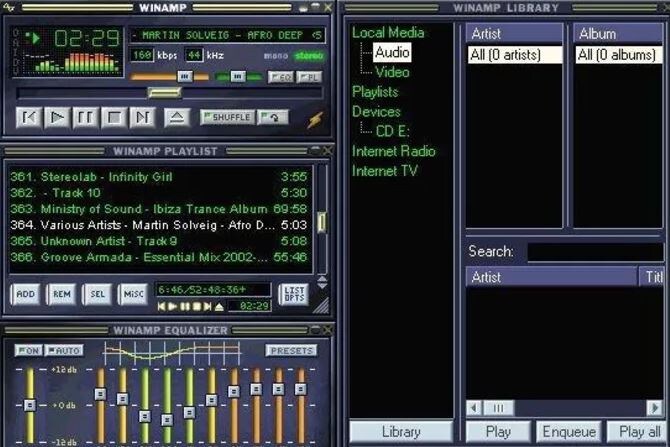
Task: Pause playback with main Pause button
Action: coord(85,117)
